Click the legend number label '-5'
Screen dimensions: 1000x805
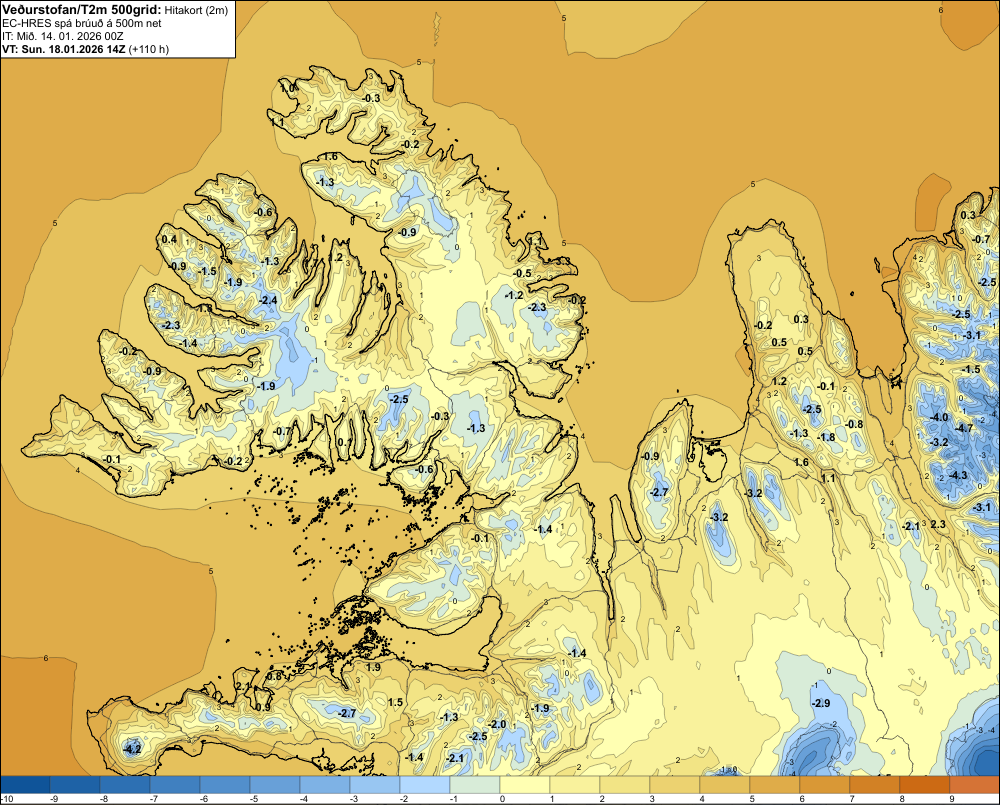click(253, 799)
